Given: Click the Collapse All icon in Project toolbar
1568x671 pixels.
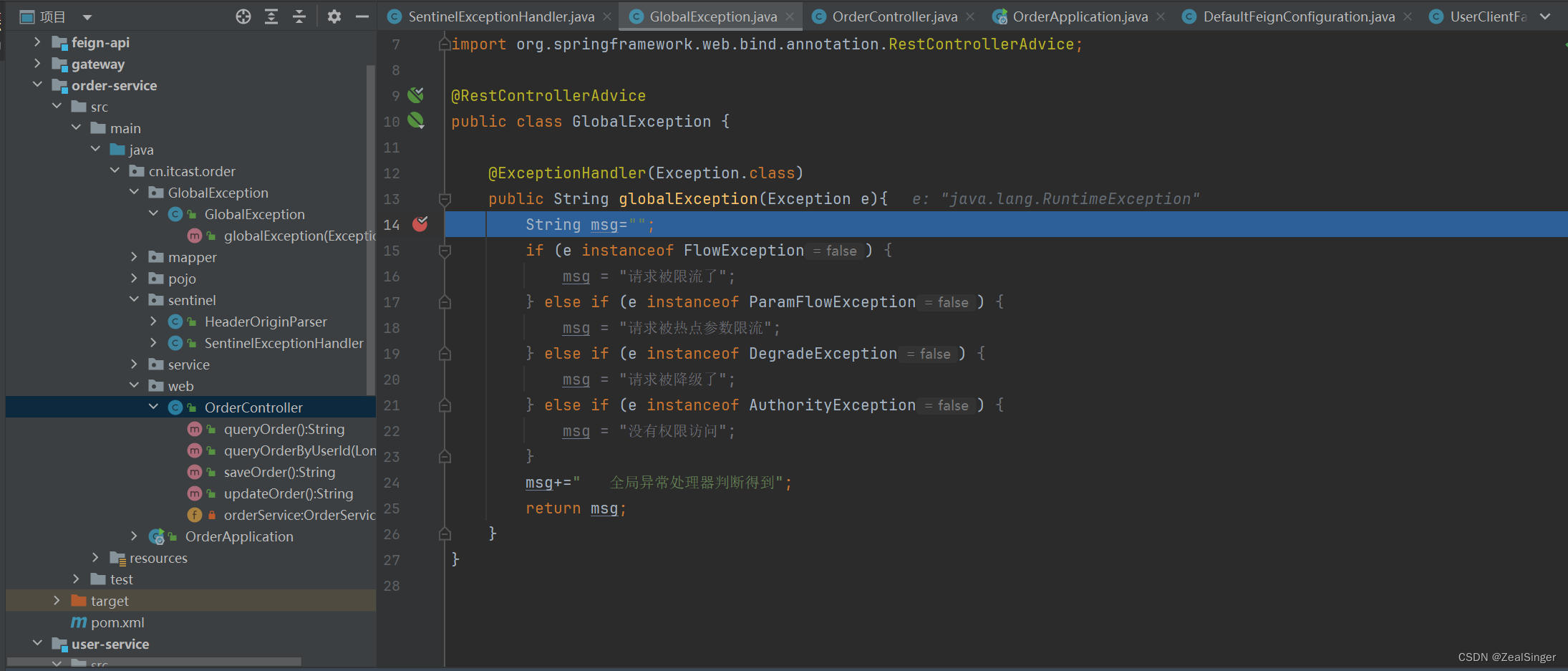Looking at the screenshot, I should [x=300, y=16].
